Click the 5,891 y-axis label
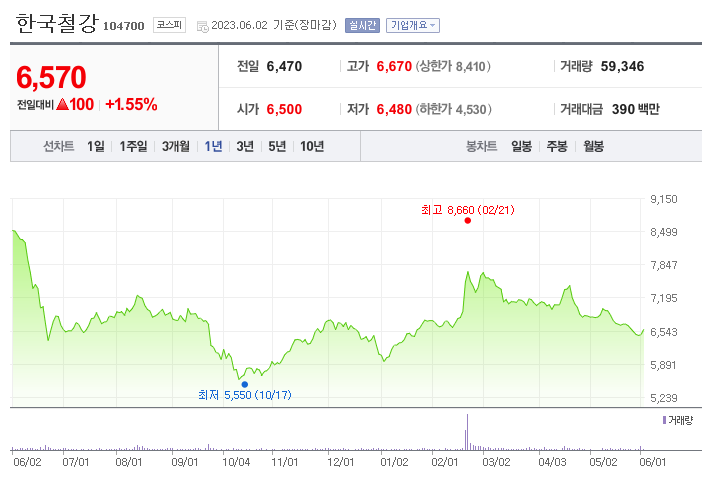 click(663, 365)
